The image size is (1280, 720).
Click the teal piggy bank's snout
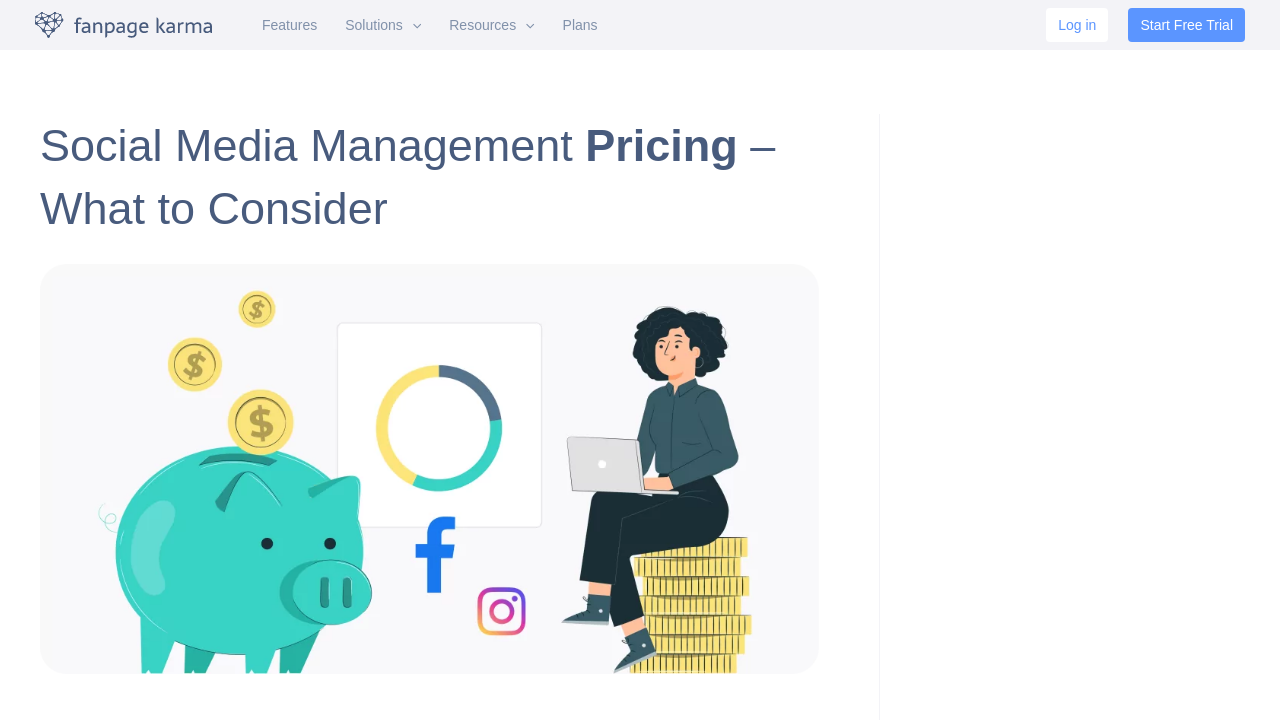[331, 592]
